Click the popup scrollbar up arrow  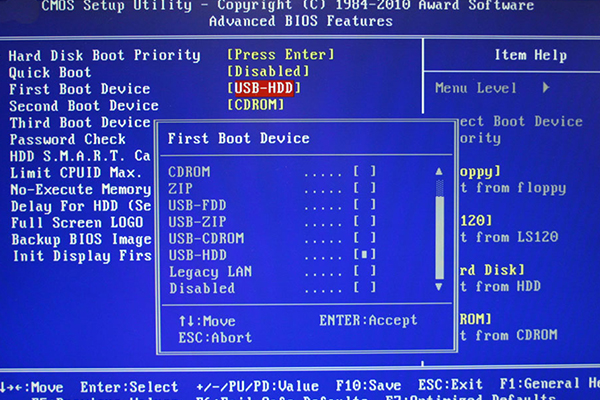tap(439, 171)
